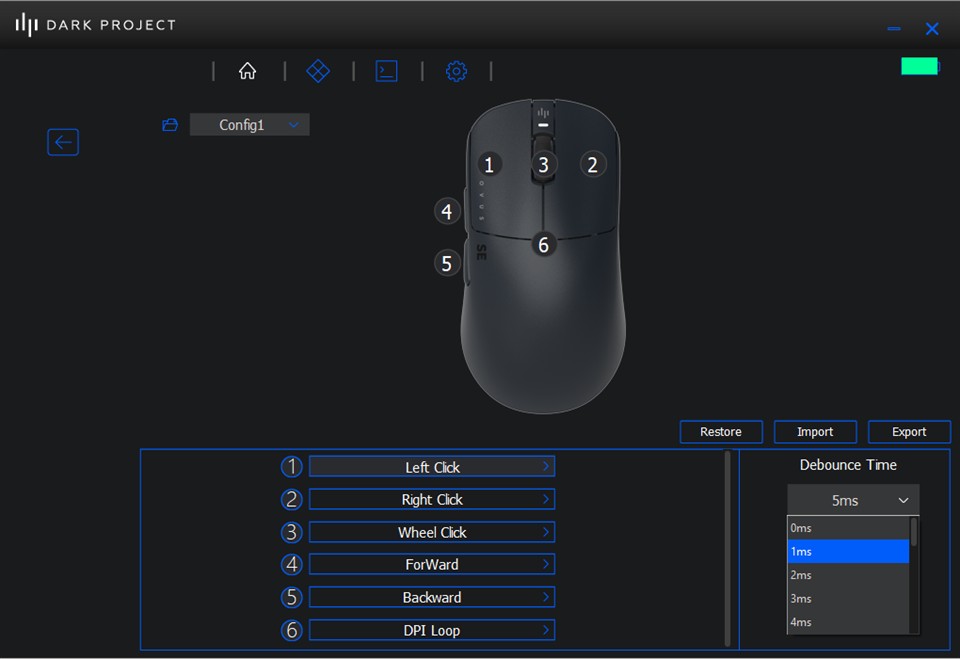Click the profile folder icon beside Config1
Viewport: 960px width, 659px height.
170,125
